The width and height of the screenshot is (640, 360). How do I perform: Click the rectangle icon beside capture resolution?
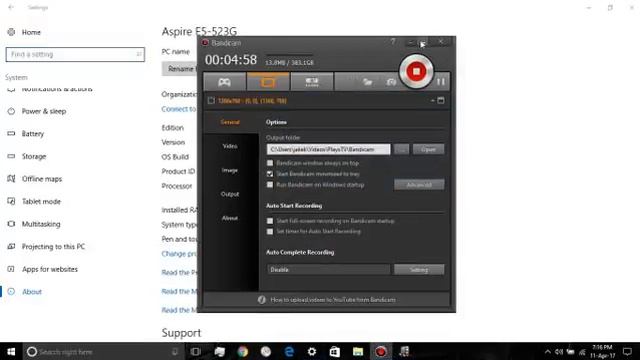coord(211,100)
